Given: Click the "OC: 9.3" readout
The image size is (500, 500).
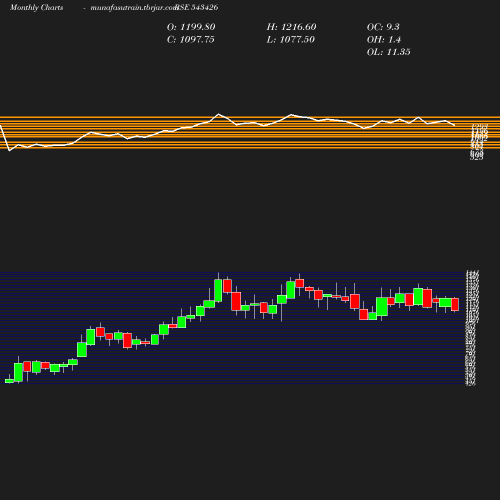Looking at the screenshot, I should tap(383, 27).
